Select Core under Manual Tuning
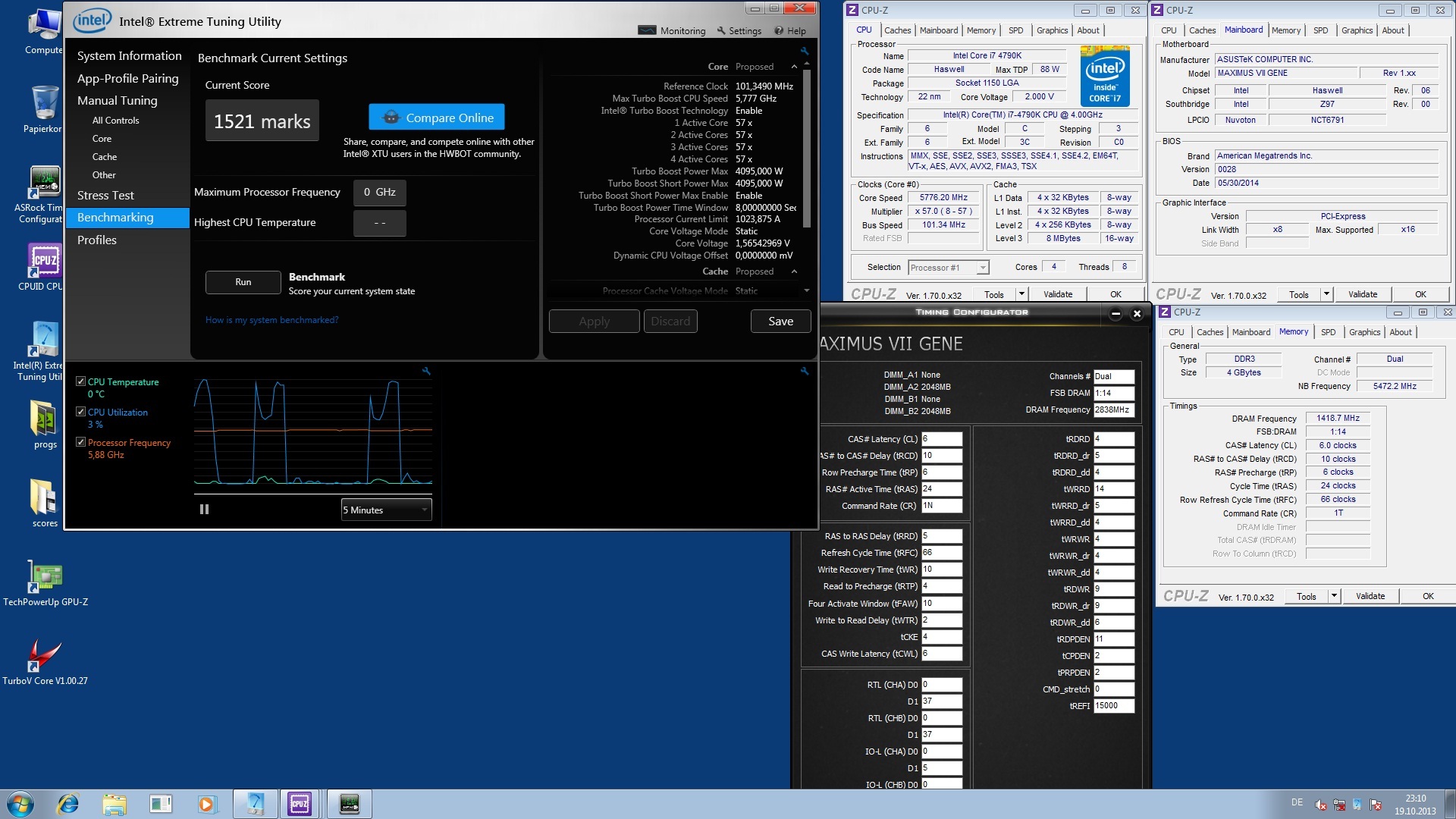This screenshot has width=1456, height=819. pyautogui.click(x=102, y=139)
